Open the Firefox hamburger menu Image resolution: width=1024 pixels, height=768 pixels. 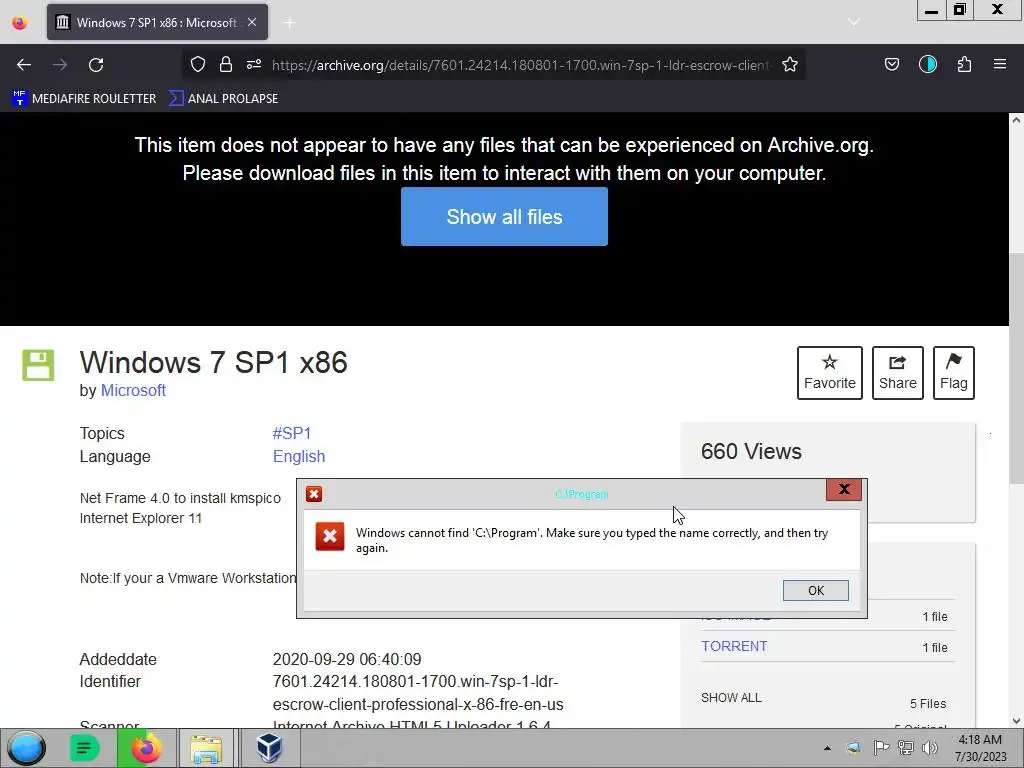click(999, 64)
